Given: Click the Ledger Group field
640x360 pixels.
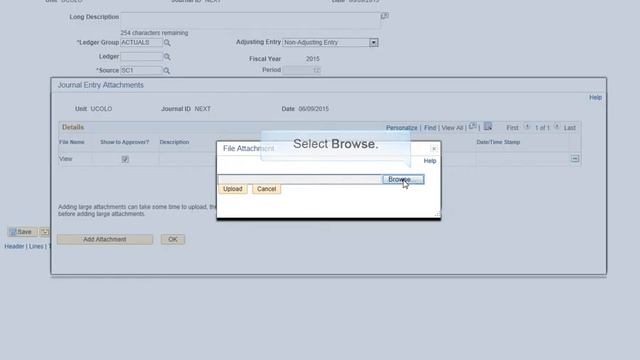Looking at the screenshot, I should point(141,42).
